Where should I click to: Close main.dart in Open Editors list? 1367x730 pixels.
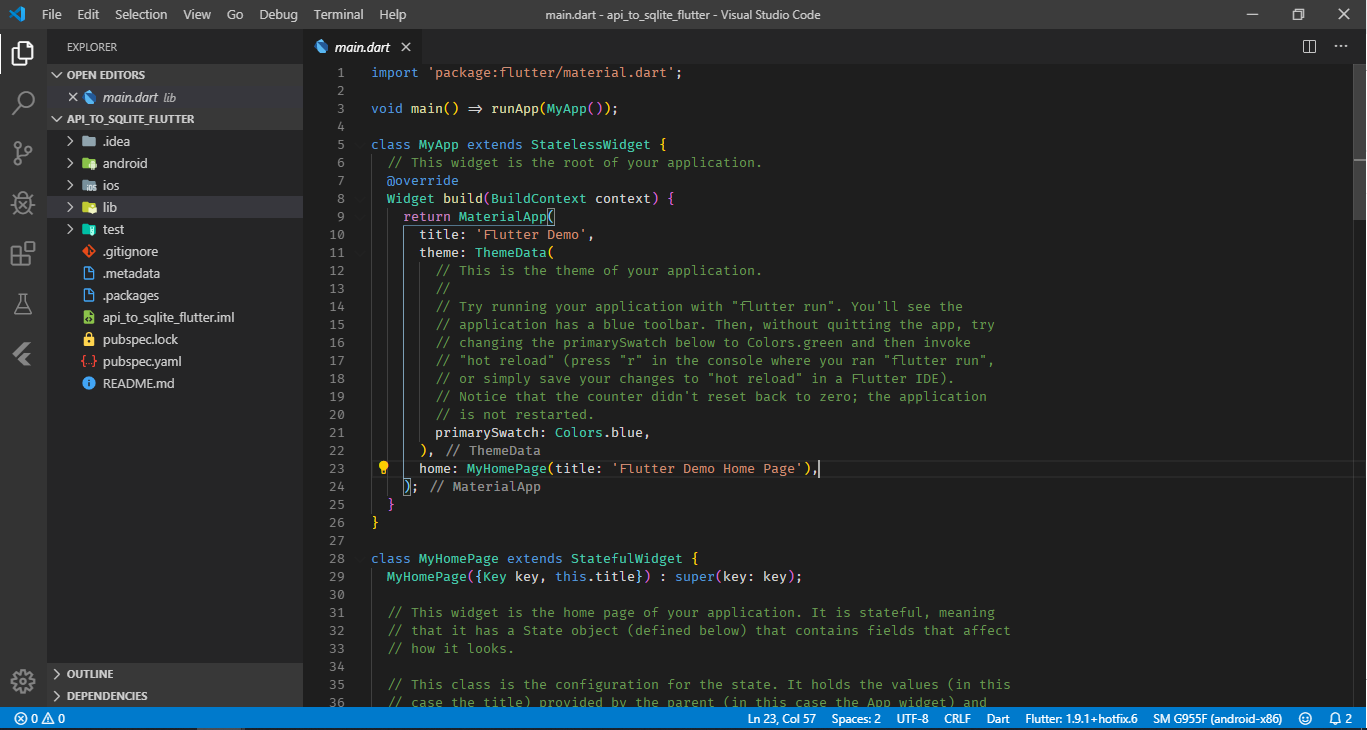(x=72, y=97)
